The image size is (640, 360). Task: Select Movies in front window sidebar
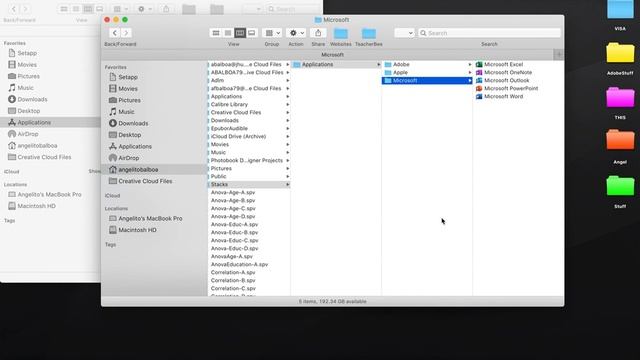click(x=153, y=88)
